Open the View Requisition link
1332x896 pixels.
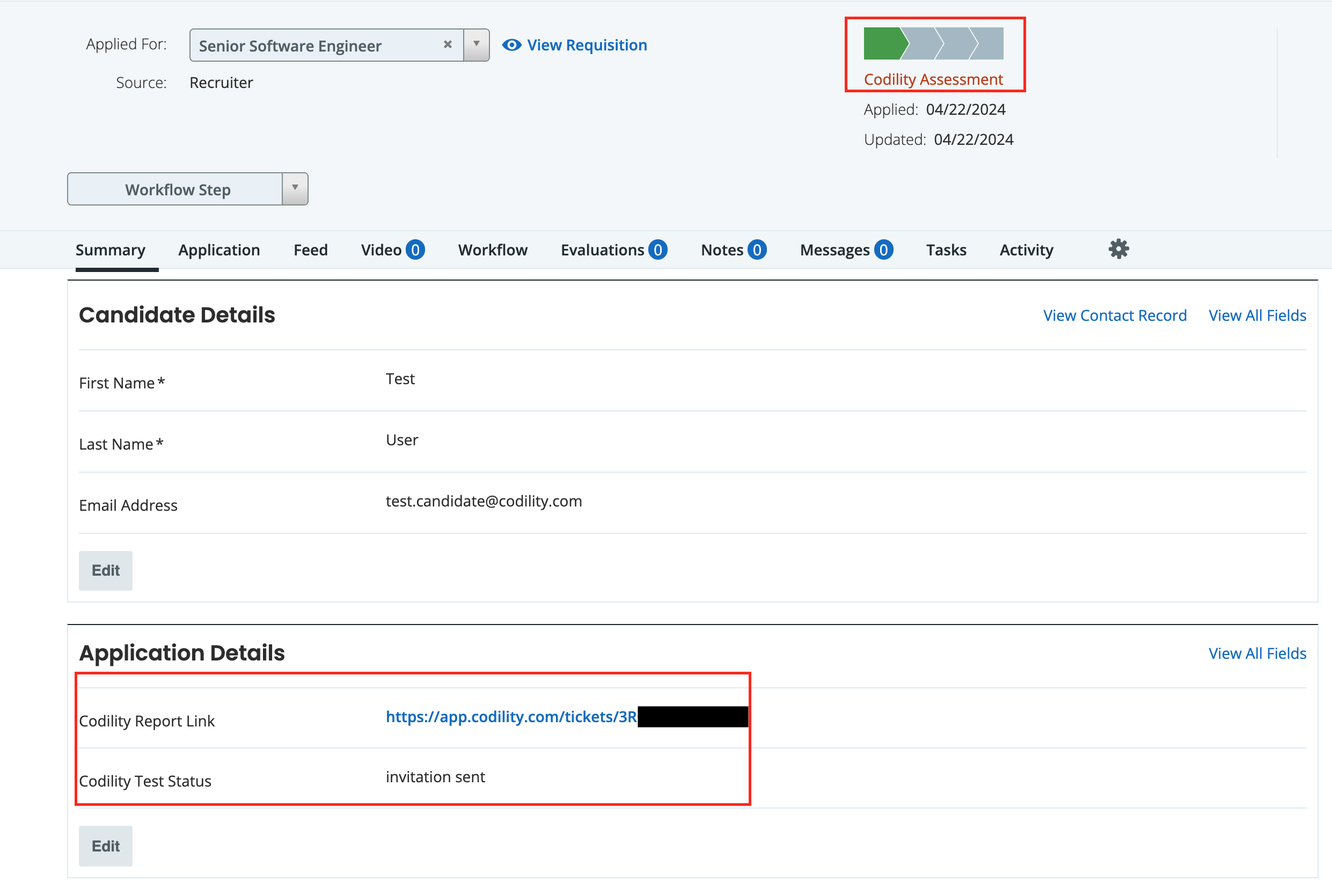coord(587,45)
